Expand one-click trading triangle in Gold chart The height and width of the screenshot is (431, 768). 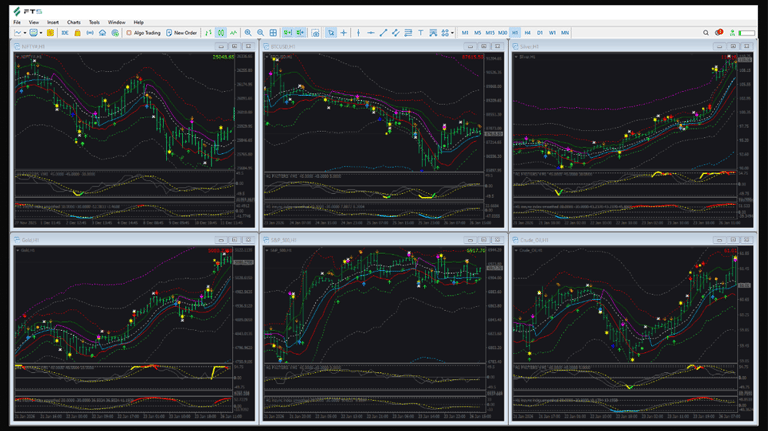pyautogui.click(x=18, y=250)
